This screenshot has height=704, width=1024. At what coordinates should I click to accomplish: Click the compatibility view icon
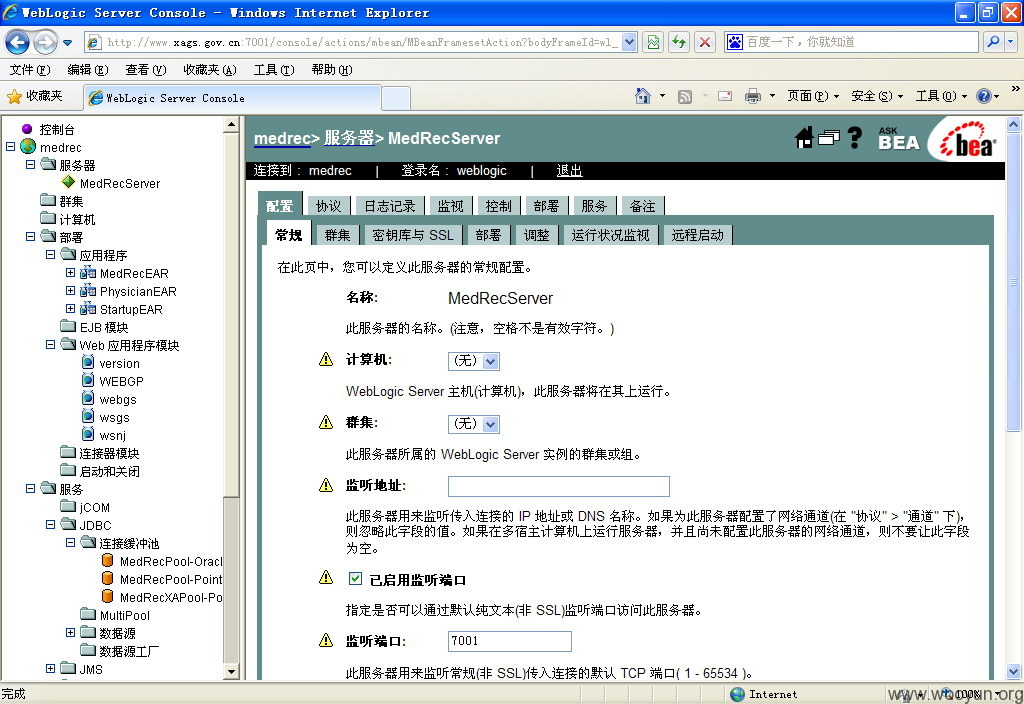(653, 42)
